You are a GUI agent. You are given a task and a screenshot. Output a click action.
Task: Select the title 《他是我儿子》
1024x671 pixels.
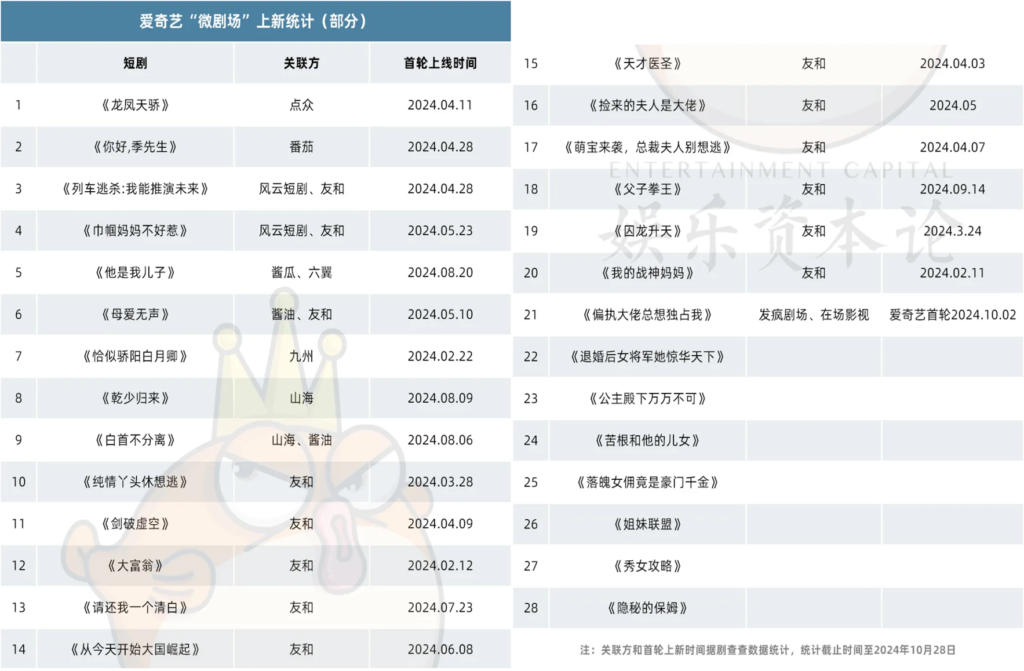(135, 272)
